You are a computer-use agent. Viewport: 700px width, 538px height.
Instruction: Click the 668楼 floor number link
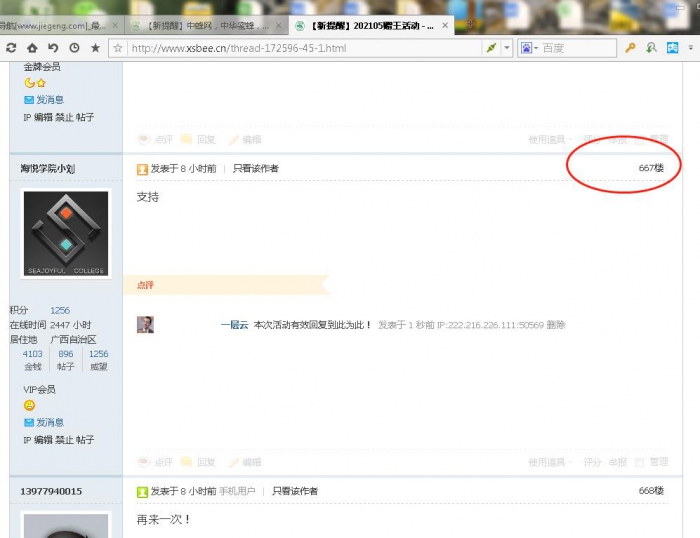pos(651,491)
